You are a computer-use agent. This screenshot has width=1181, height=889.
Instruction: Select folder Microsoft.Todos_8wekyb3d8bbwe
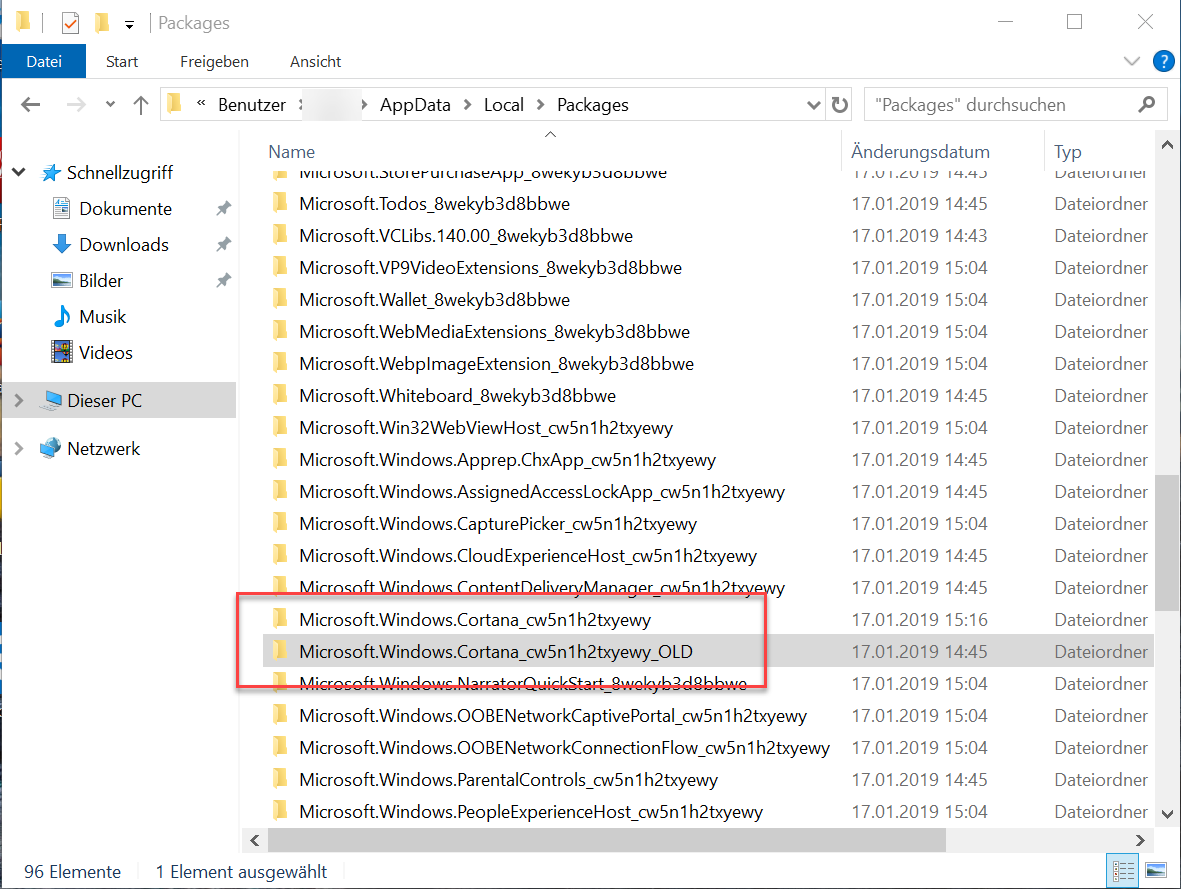coord(434,204)
